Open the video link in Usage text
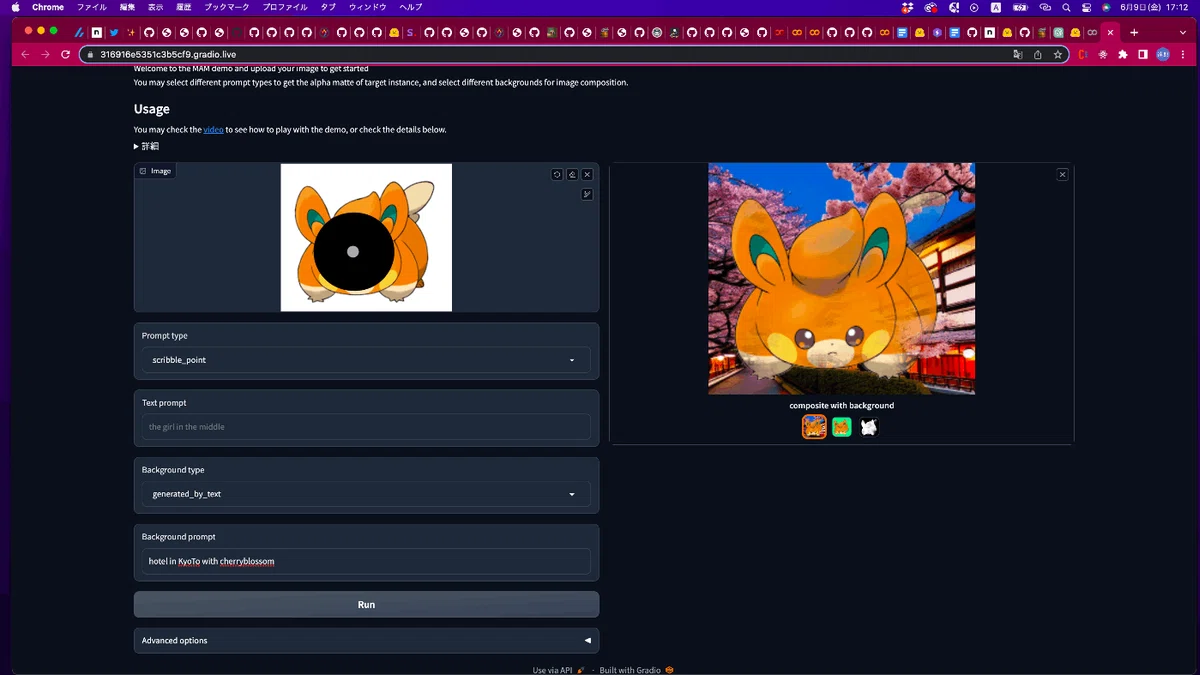Screen dimensions: 1200x675 tap(214, 130)
